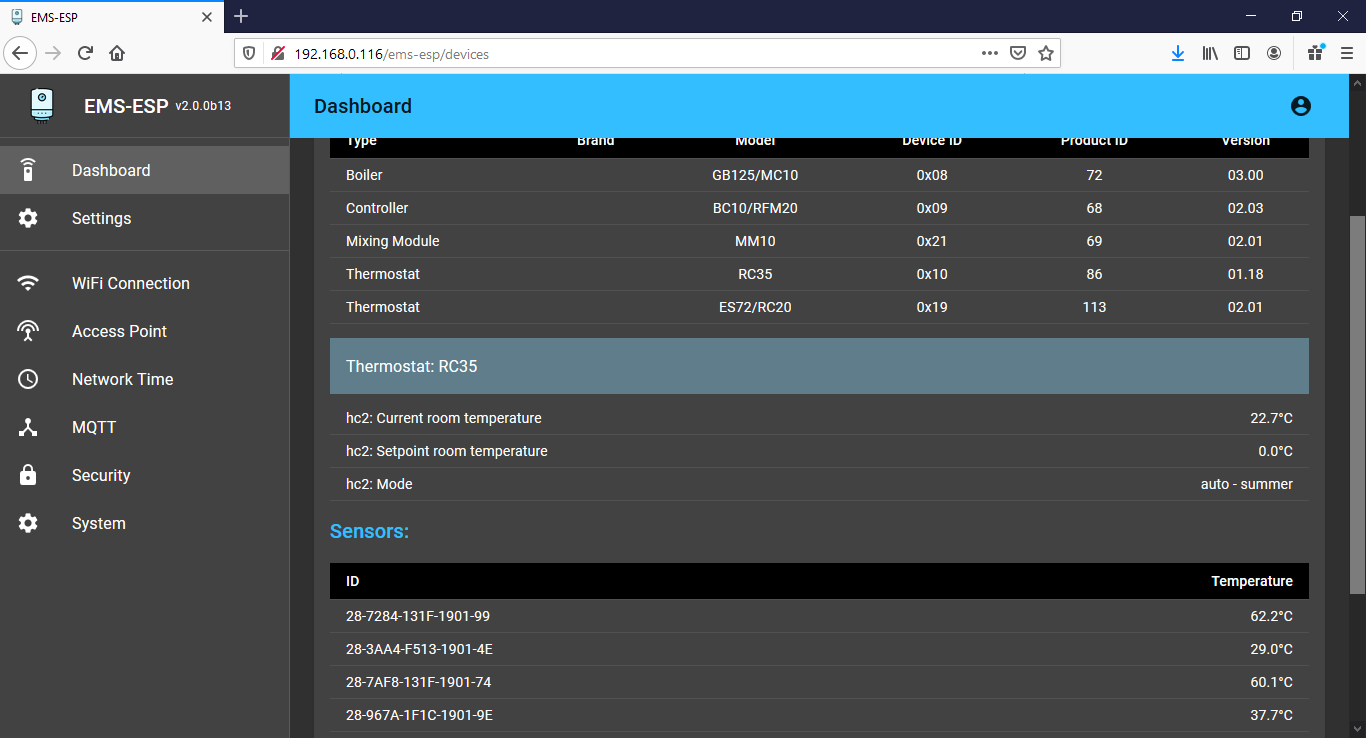
Task: Open Network Time via the clock icon
Action: click(x=122, y=379)
